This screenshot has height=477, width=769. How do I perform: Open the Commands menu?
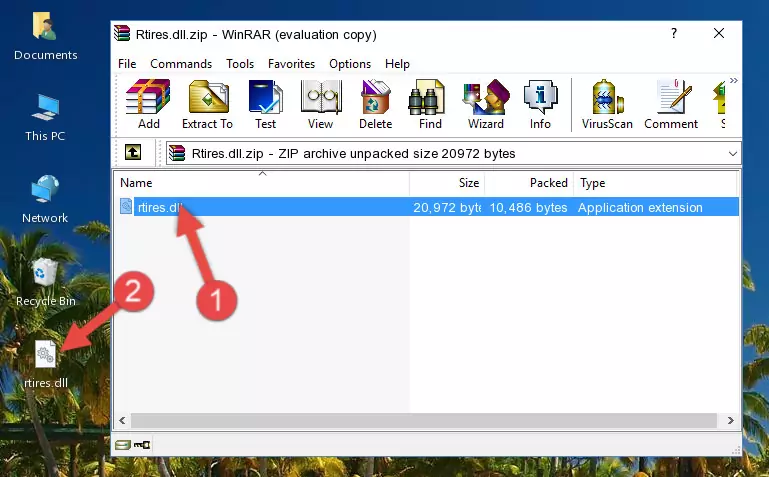(x=181, y=64)
